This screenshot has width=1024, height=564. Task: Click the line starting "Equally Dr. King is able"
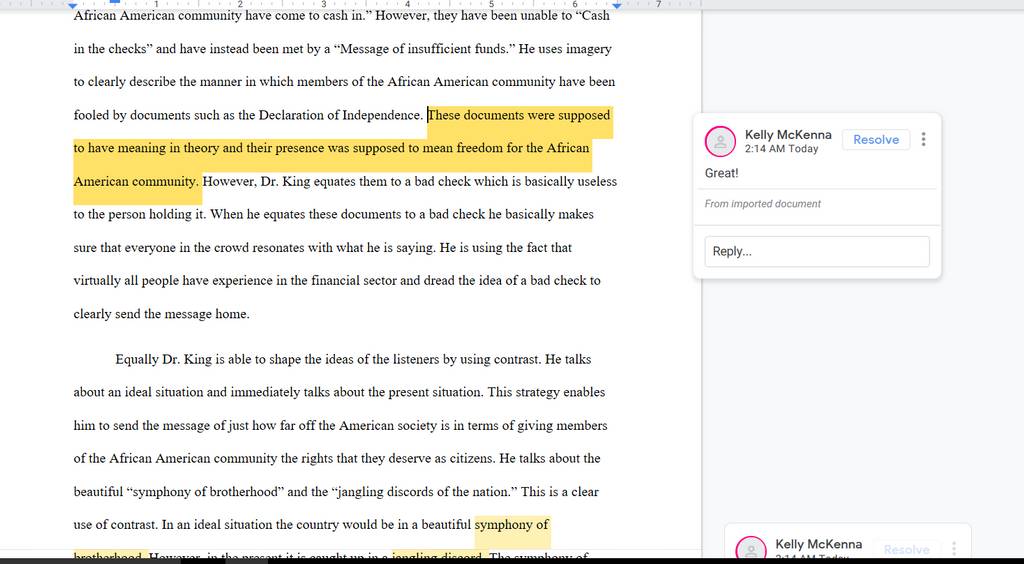point(353,359)
